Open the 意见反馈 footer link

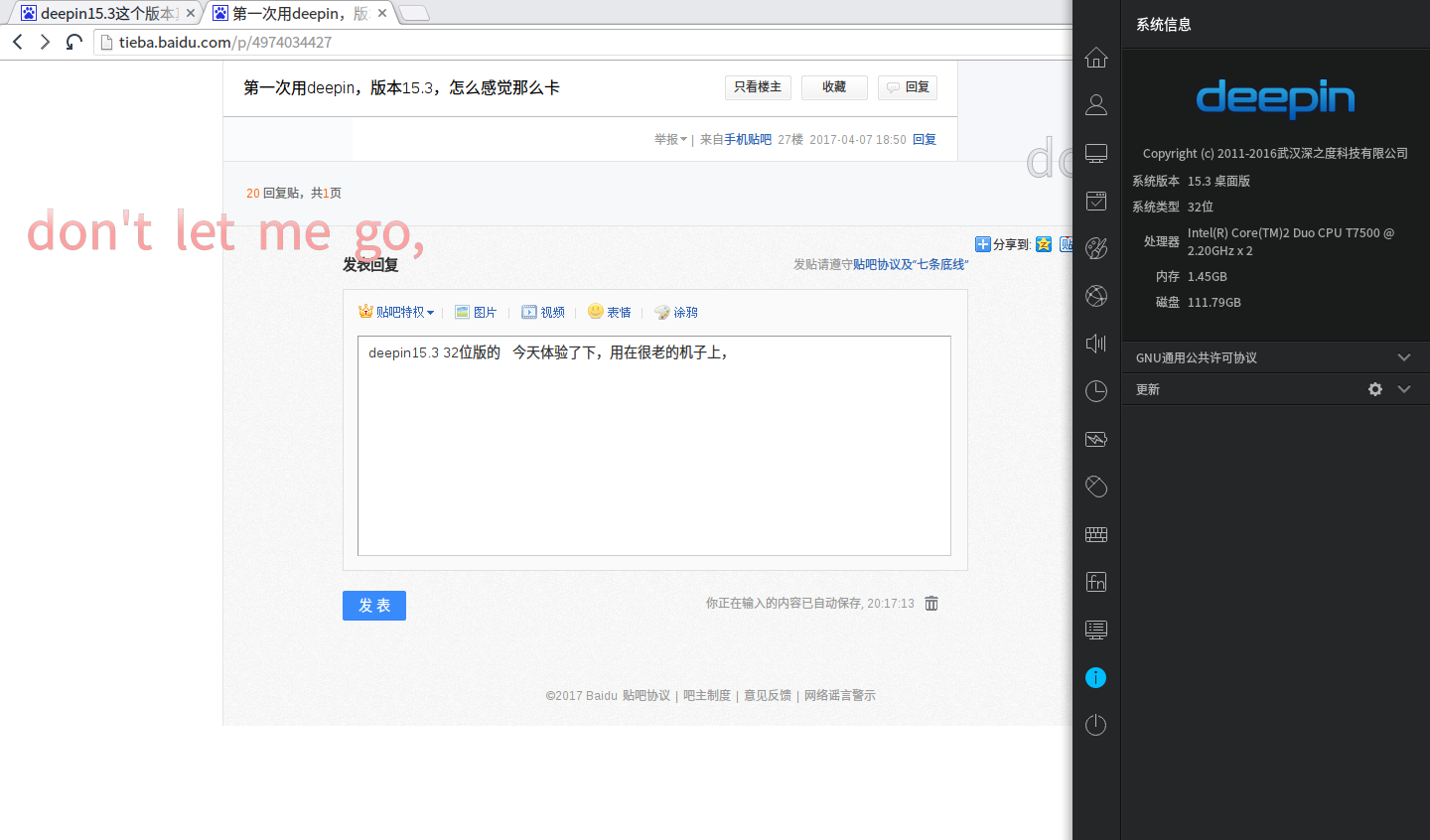click(x=768, y=695)
